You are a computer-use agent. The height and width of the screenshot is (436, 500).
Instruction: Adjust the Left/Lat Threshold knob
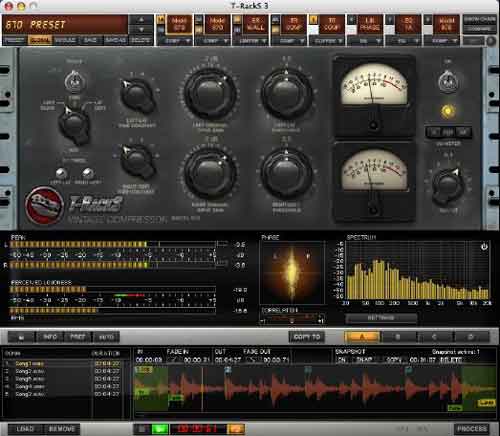(x=286, y=93)
